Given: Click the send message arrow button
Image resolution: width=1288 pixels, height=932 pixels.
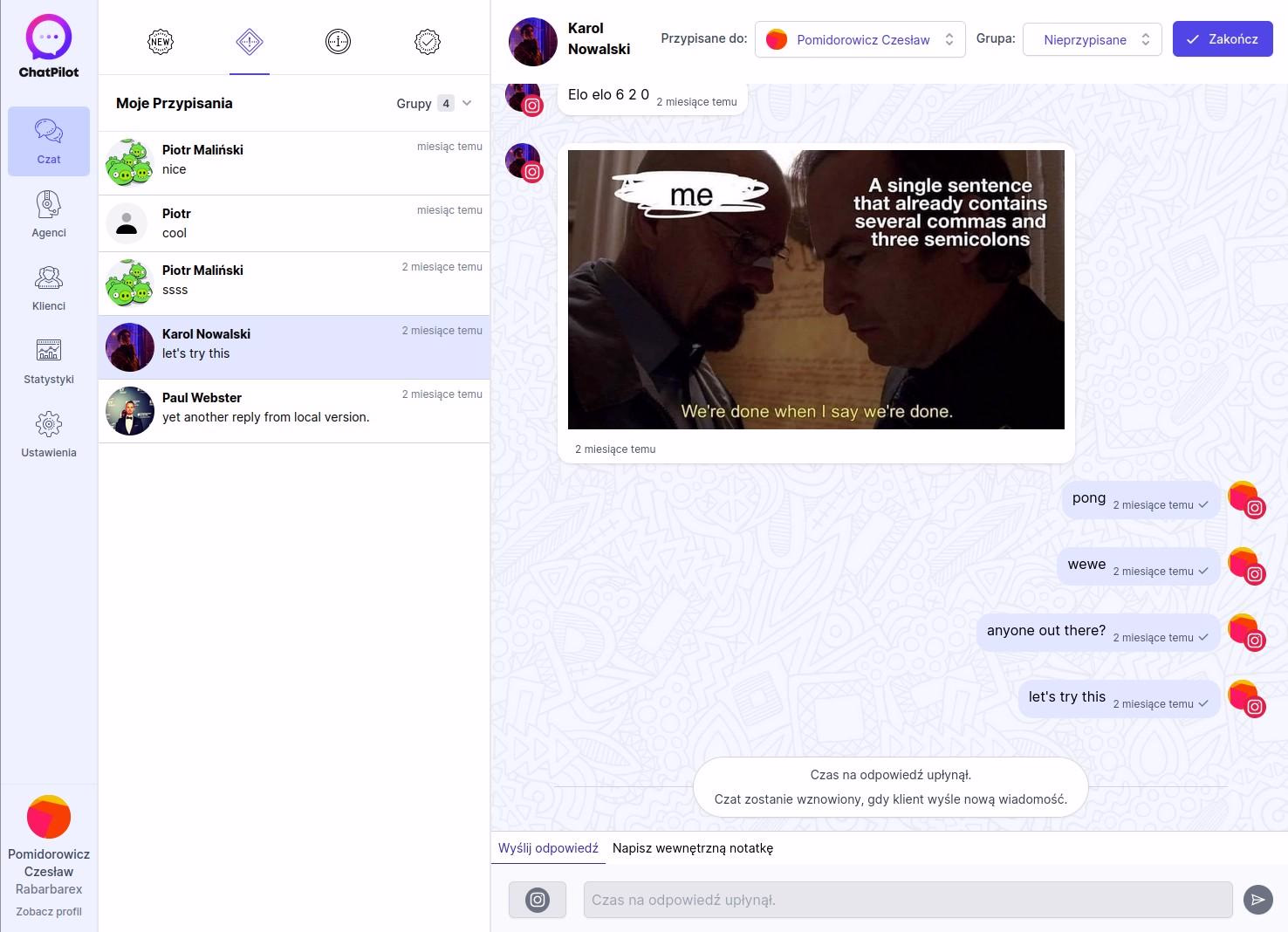Looking at the screenshot, I should [x=1257, y=900].
